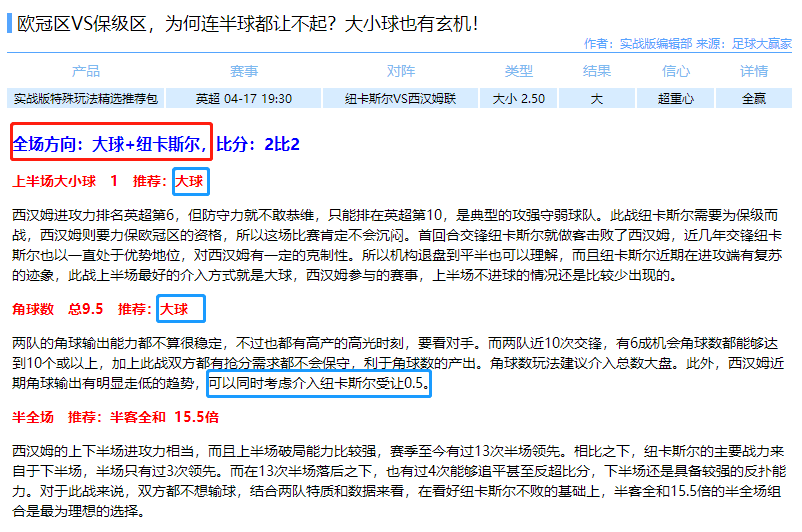Viewport: 802px width, 532px height.
Task: Select the 全赢 detail cell
Action: (x=754, y=98)
